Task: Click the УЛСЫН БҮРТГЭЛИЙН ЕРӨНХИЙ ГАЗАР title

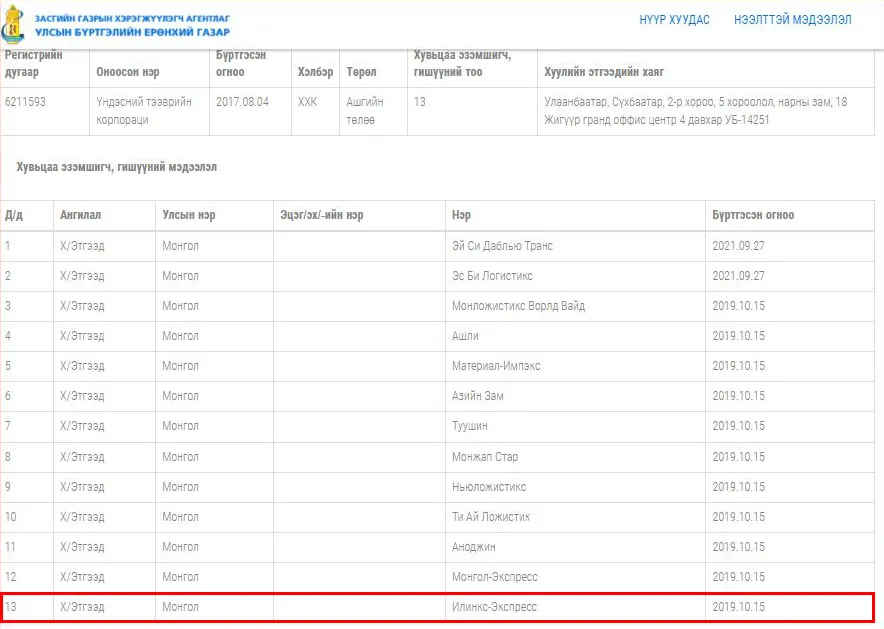Action: 132,32
